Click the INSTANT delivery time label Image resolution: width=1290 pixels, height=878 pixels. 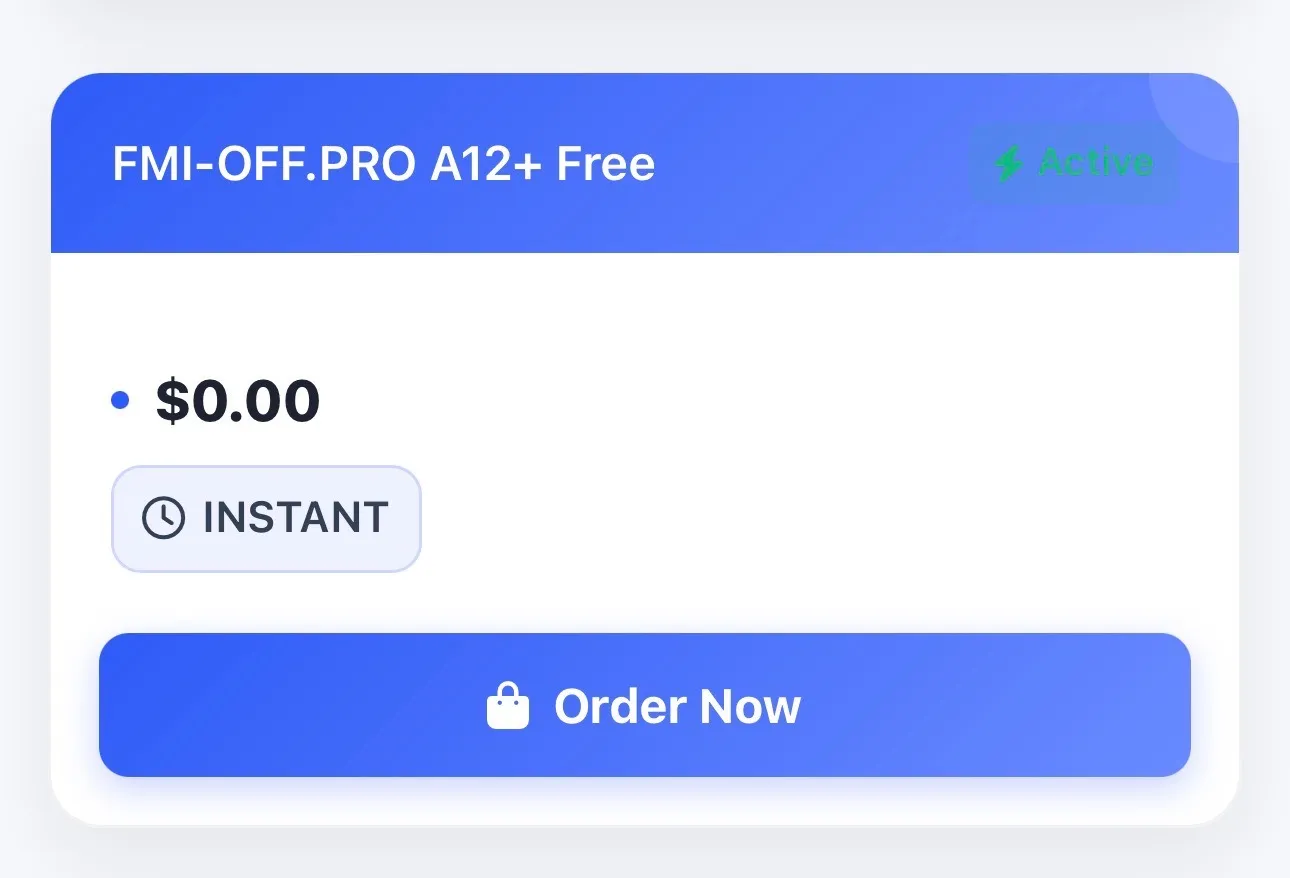(x=296, y=518)
